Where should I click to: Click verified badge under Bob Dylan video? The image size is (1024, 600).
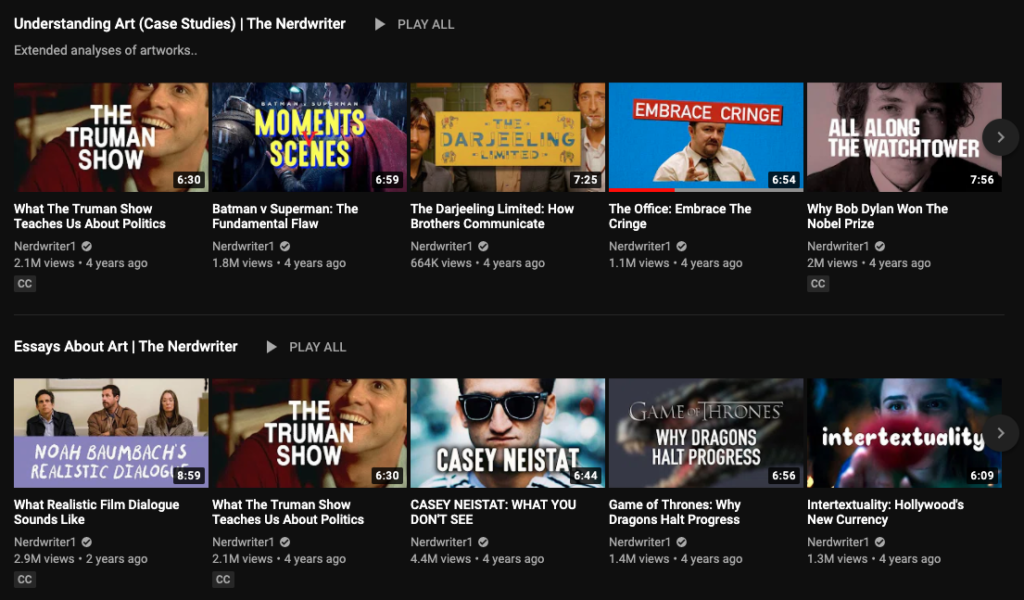pyautogui.click(x=880, y=246)
